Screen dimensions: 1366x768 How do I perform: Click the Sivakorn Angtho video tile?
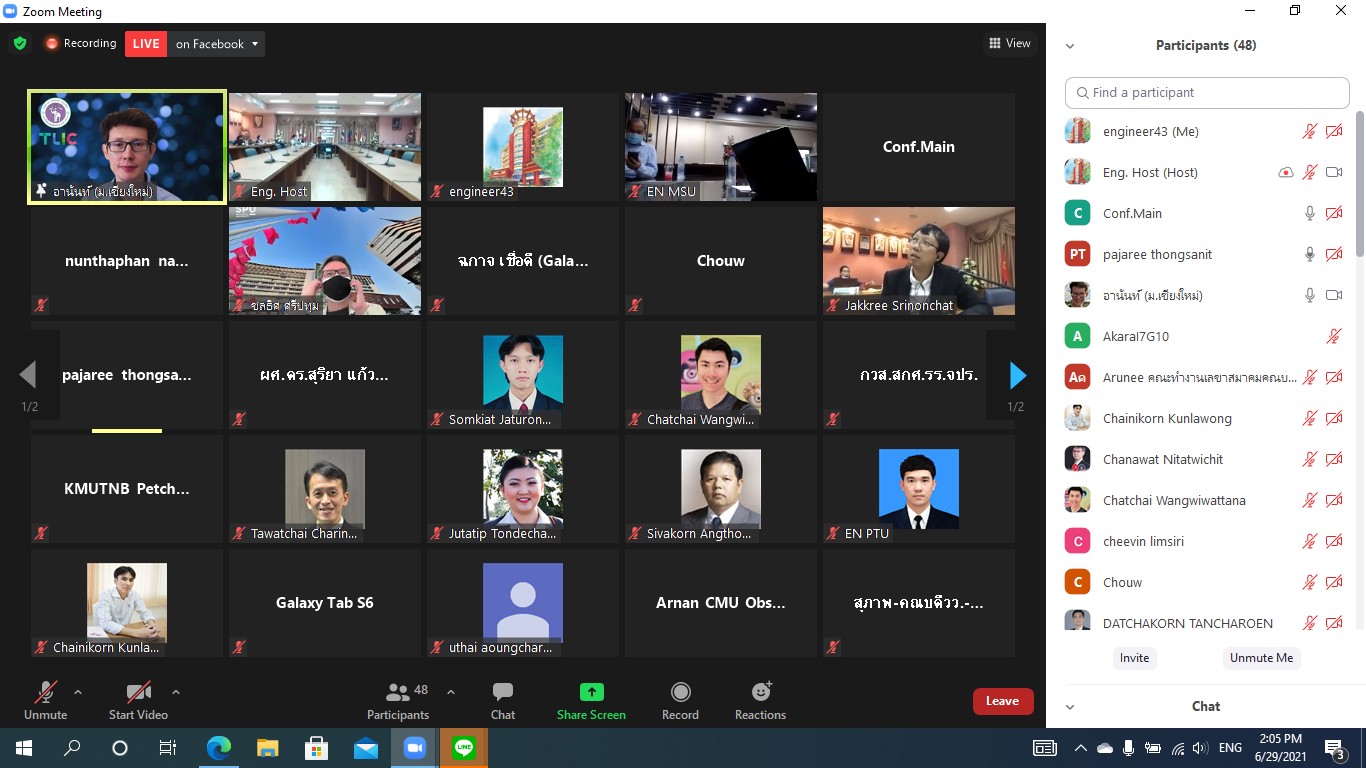721,489
